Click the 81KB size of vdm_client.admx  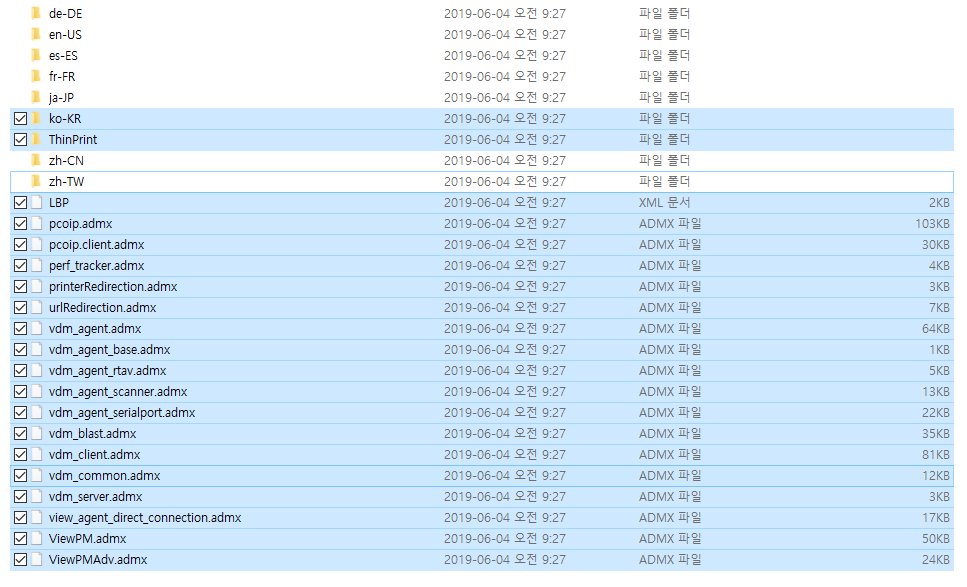click(936, 454)
